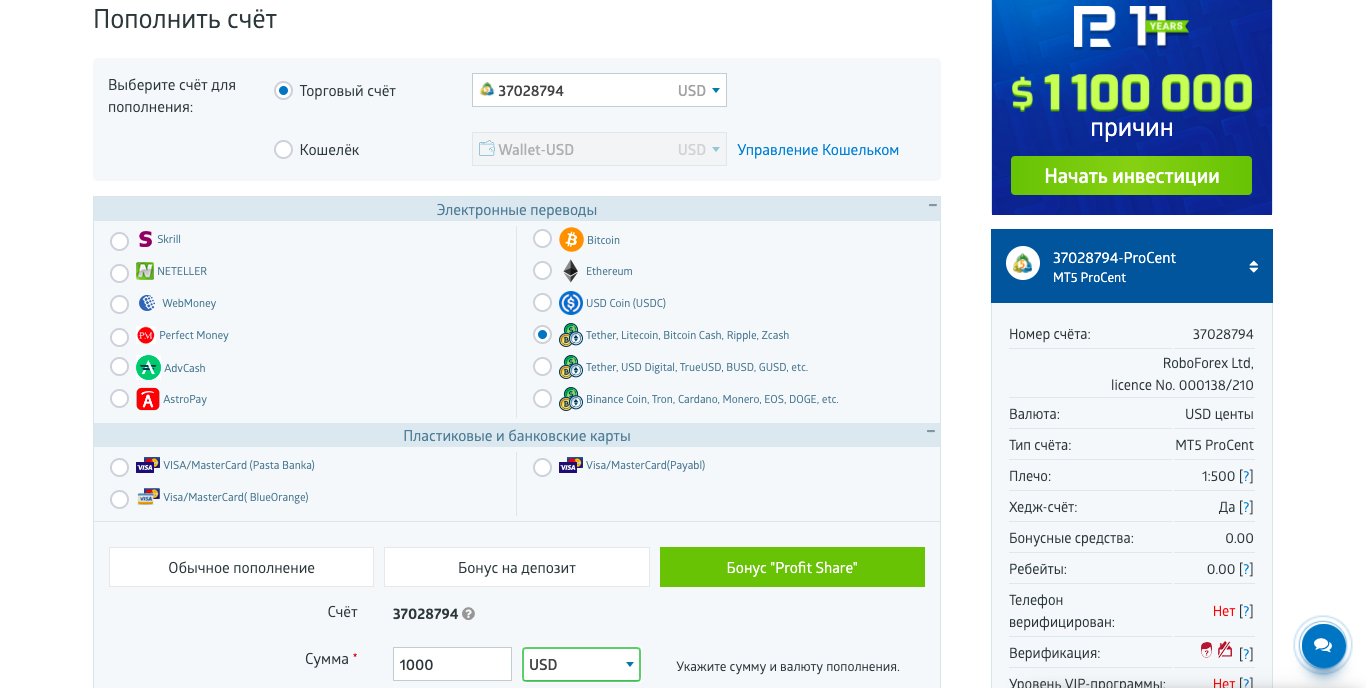Screen dimensions: 1366x688
Task: Choose the Bitcoin payment radio button
Action: [542, 239]
